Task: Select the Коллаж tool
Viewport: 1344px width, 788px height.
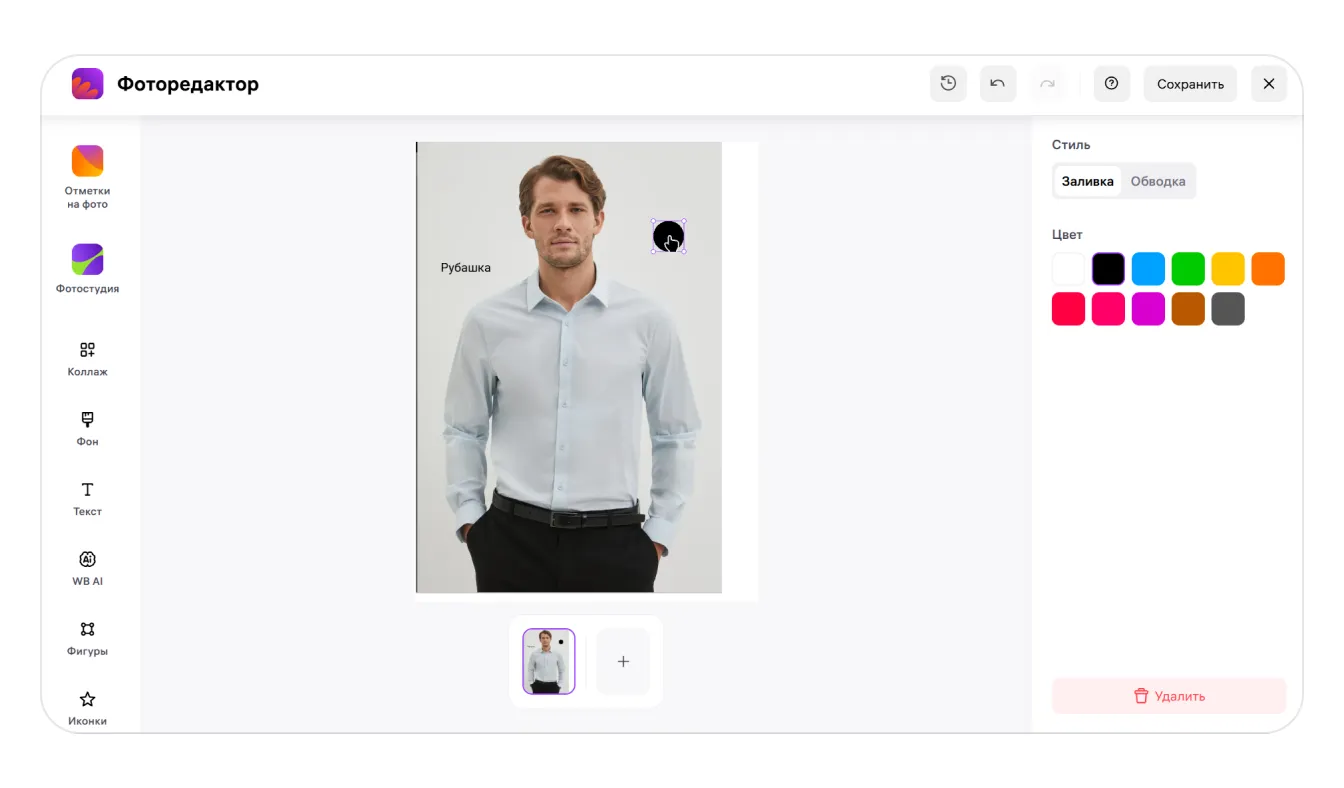Action: click(x=87, y=359)
